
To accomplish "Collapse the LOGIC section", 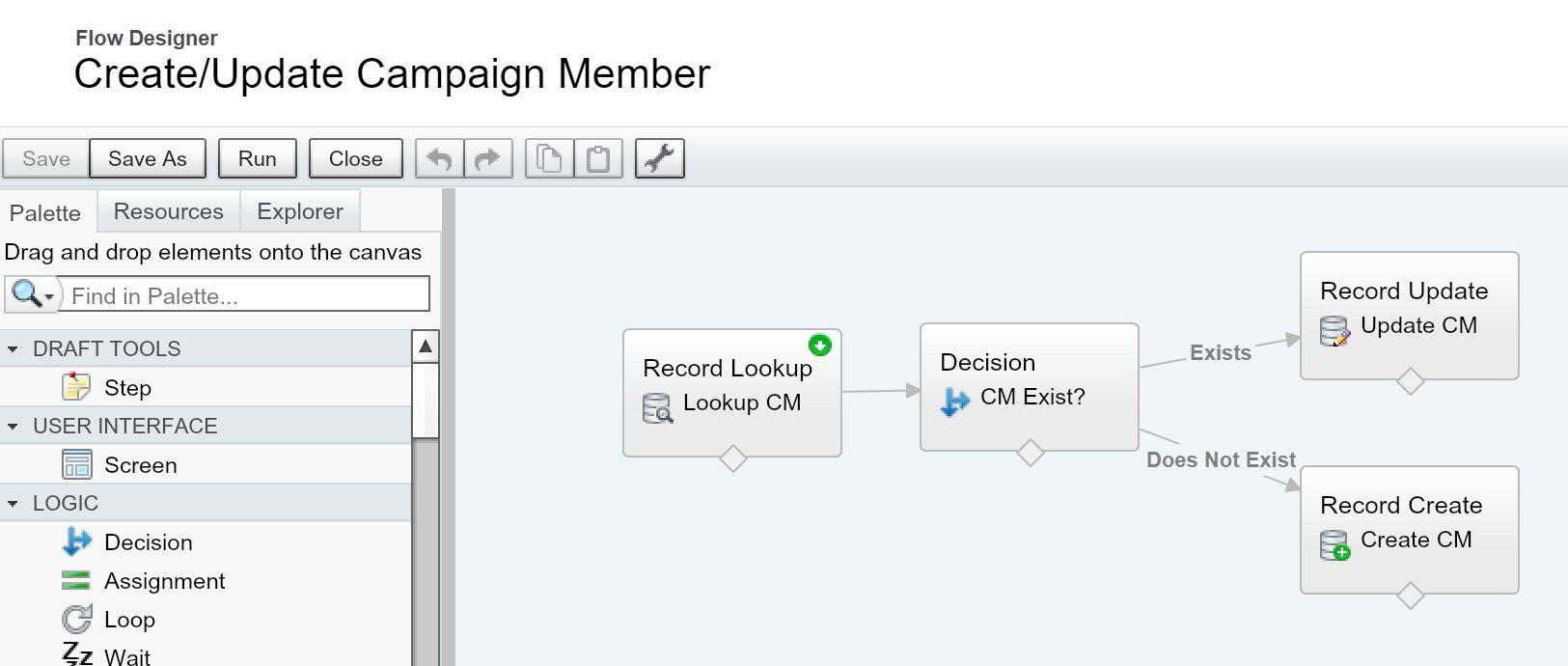I will tap(13, 503).
